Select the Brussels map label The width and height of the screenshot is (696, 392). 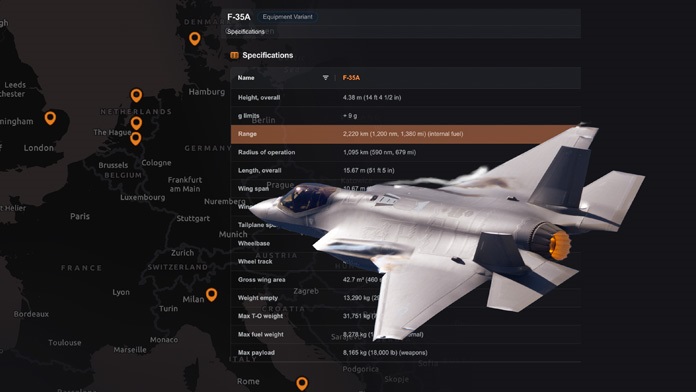pyautogui.click(x=113, y=165)
